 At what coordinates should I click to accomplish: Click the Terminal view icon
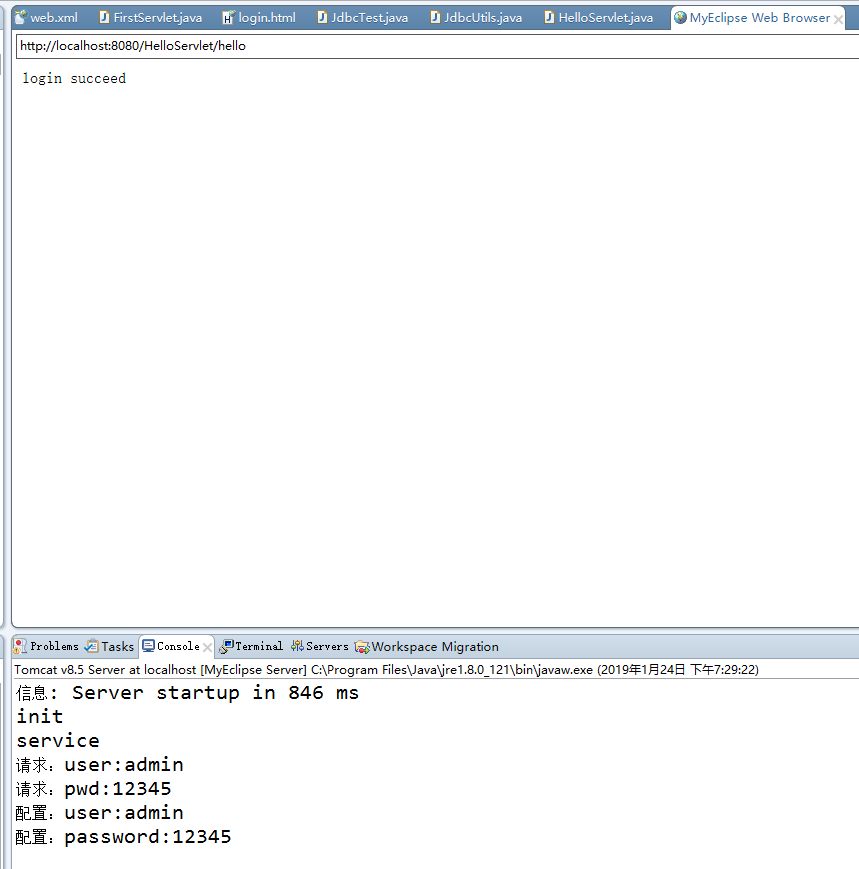point(226,646)
